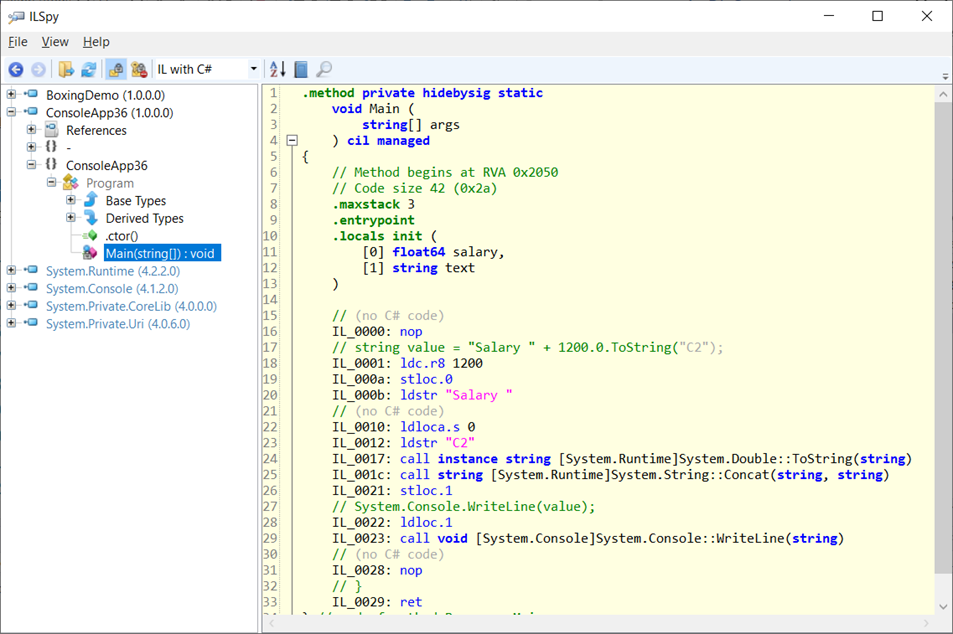Click the .ctor() method icon
This screenshot has width=953, height=634.
pos(90,235)
